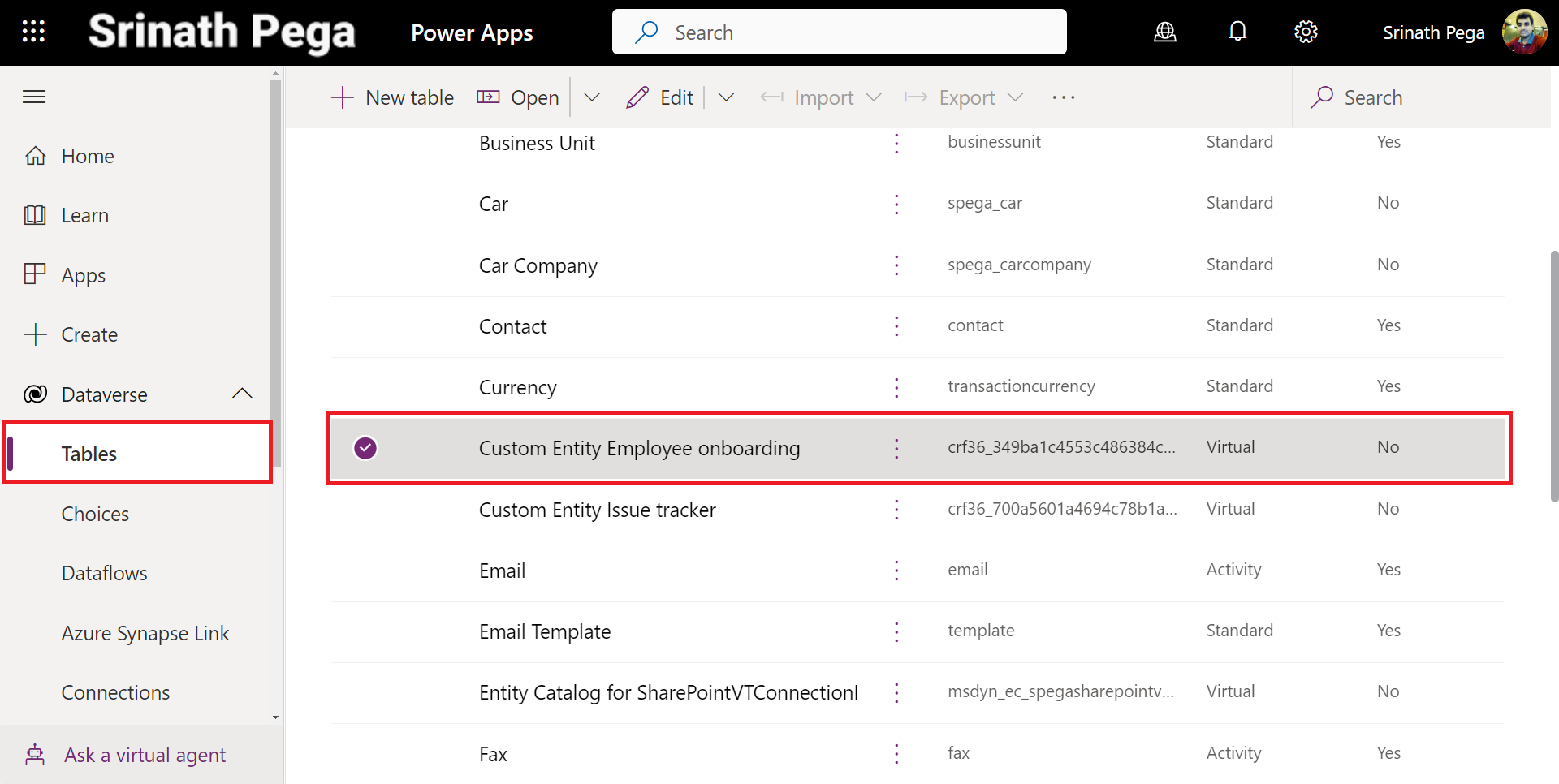
Task: Click the New table button
Action: pos(393,97)
